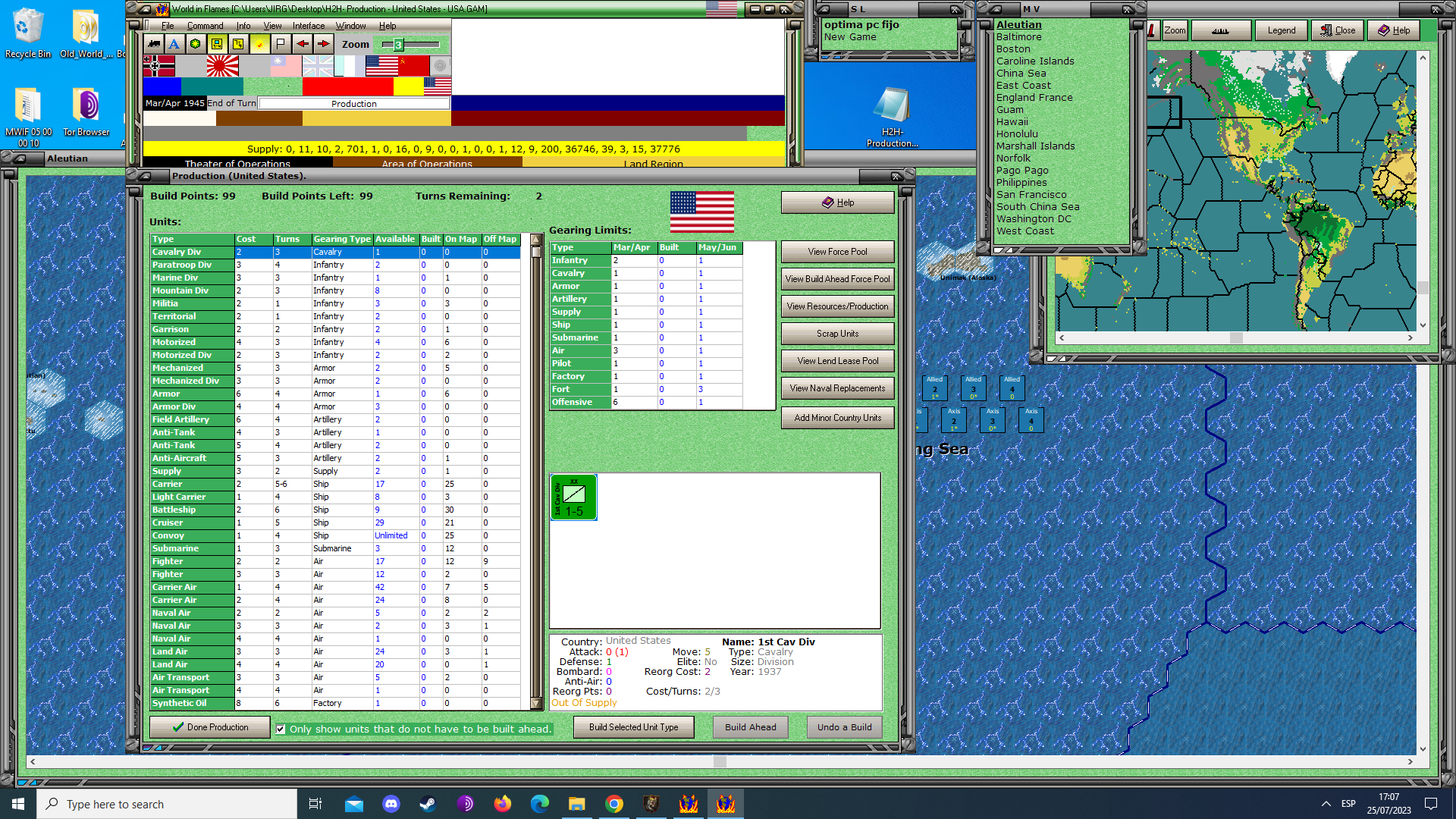Click the red right arrow toolbar icon
This screenshot has width=1456, height=819.
tap(324, 44)
